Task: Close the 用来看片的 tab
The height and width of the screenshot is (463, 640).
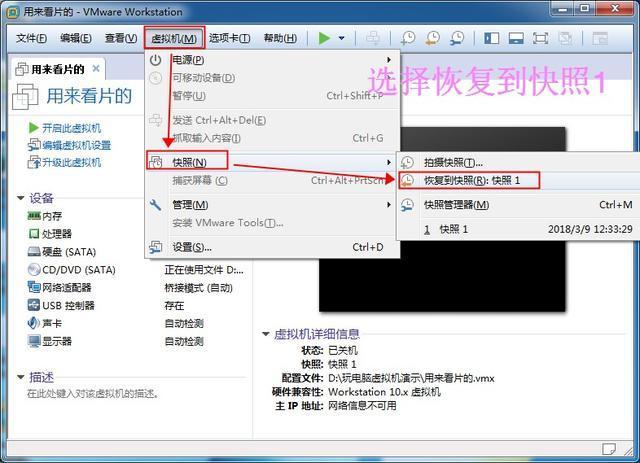Action: (96, 69)
